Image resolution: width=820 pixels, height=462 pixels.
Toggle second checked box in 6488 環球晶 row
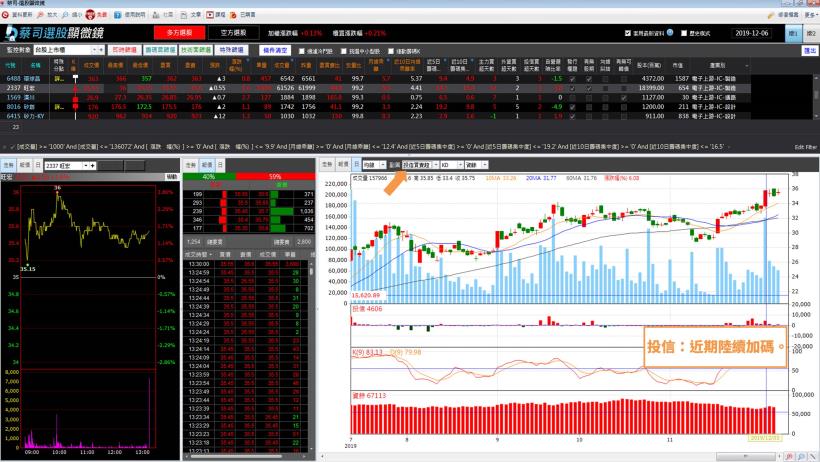point(589,79)
